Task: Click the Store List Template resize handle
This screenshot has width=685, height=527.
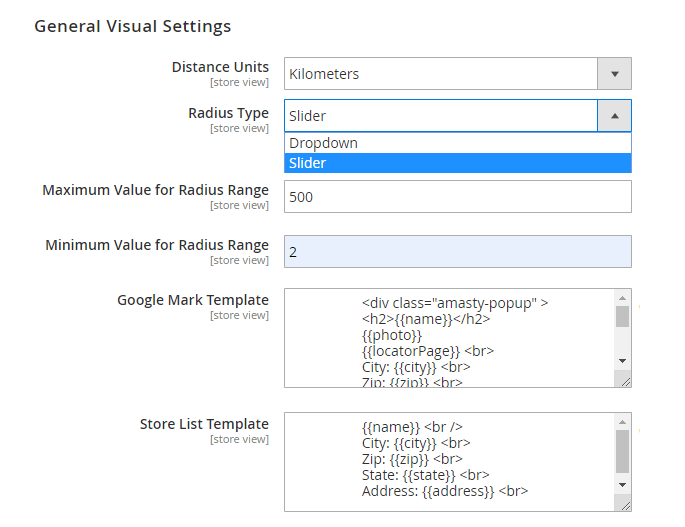Action: click(624, 505)
